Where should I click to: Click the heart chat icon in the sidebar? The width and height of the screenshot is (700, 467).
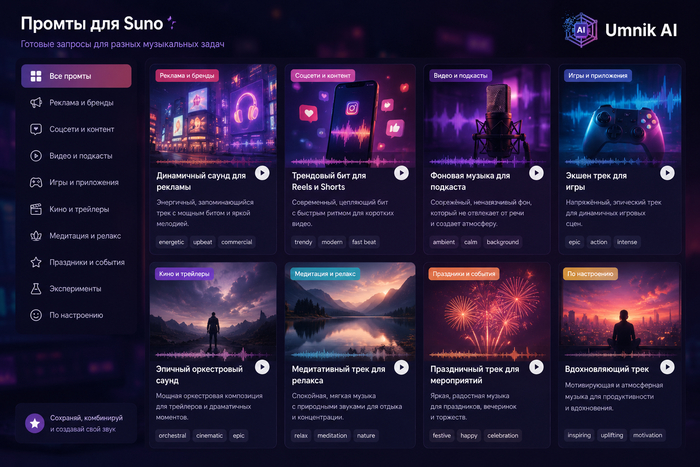pyautogui.click(x=36, y=129)
